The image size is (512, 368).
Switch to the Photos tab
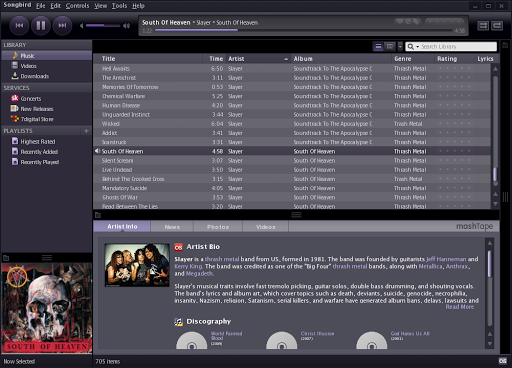pos(218,227)
